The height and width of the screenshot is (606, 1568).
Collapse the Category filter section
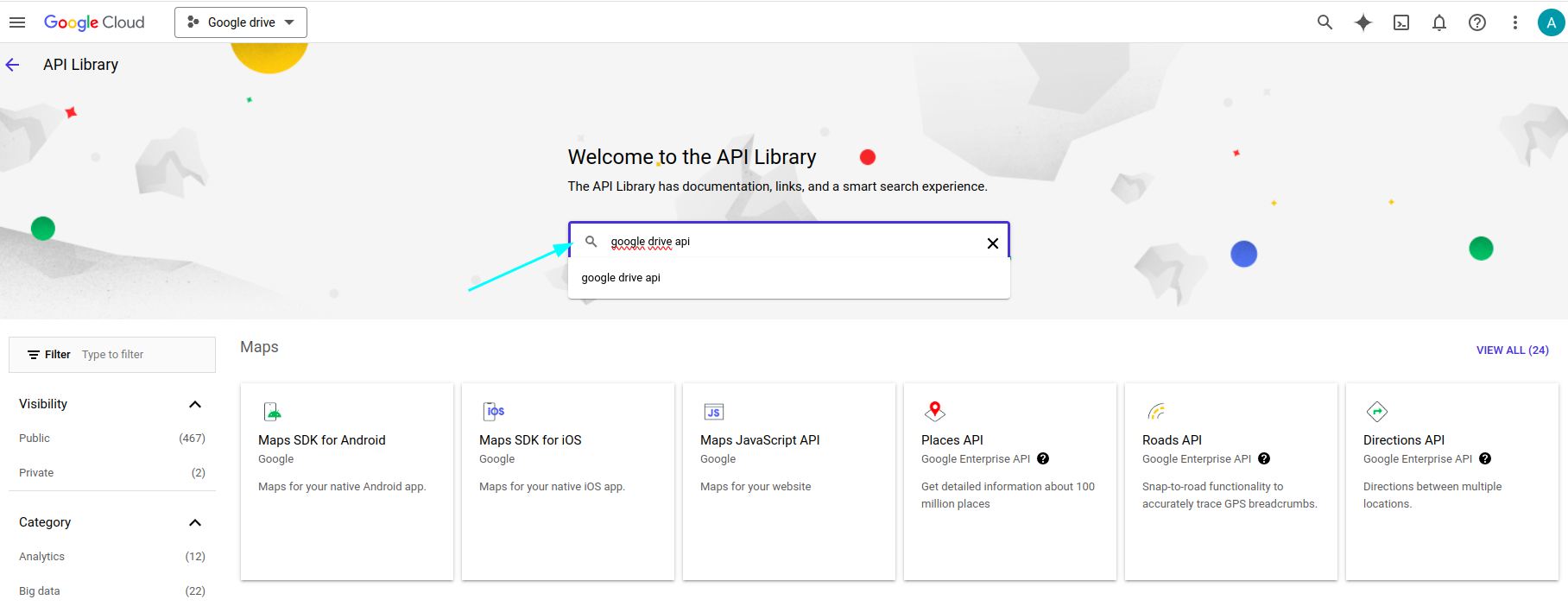(195, 522)
